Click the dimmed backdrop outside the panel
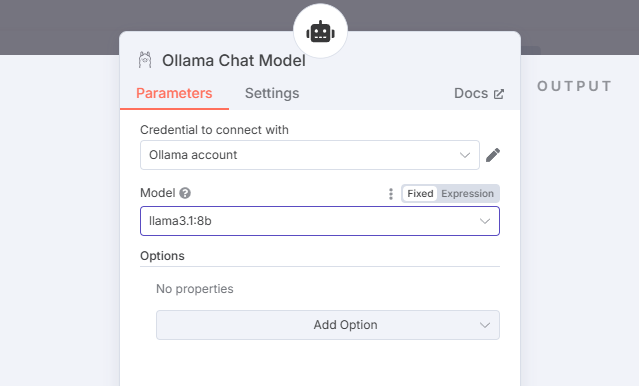 61,26
